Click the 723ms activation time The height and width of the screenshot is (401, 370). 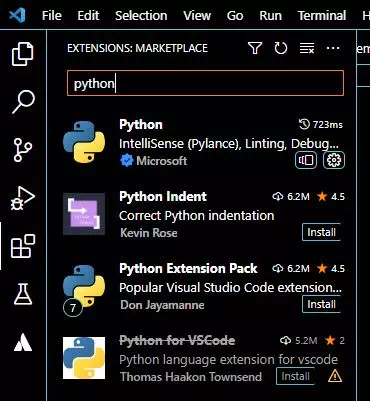click(x=321, y=125)
